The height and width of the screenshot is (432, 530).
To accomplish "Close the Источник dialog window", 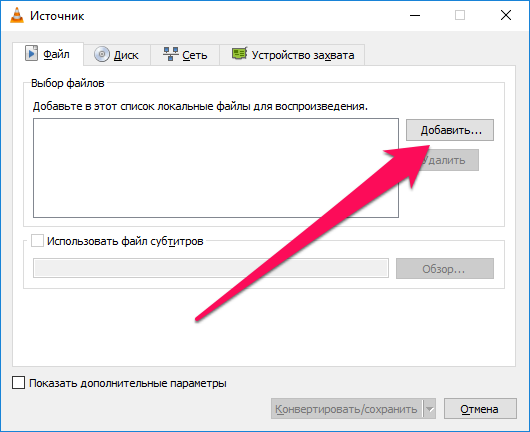I will [x=506, y=16].
